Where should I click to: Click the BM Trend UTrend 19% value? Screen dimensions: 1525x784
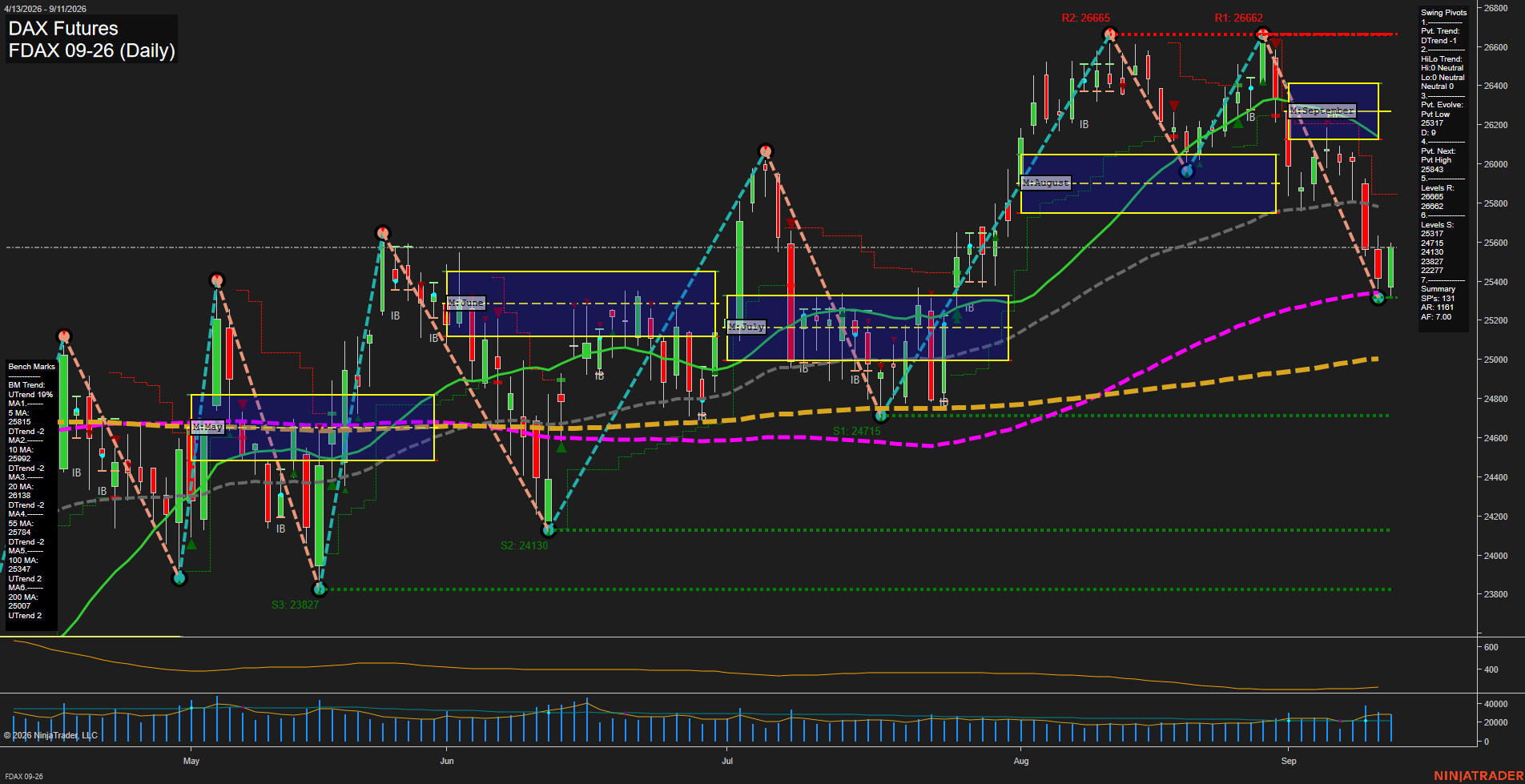tap(30, 394)
